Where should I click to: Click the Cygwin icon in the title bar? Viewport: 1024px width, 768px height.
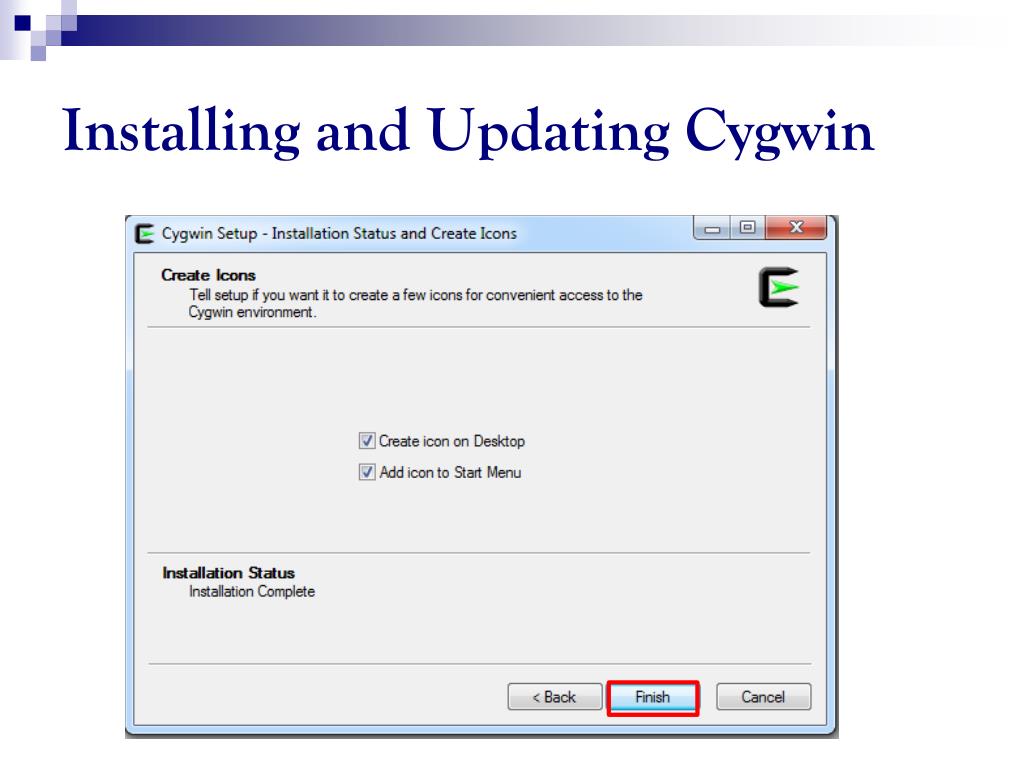pyautogui.click(x=144, y=233)
